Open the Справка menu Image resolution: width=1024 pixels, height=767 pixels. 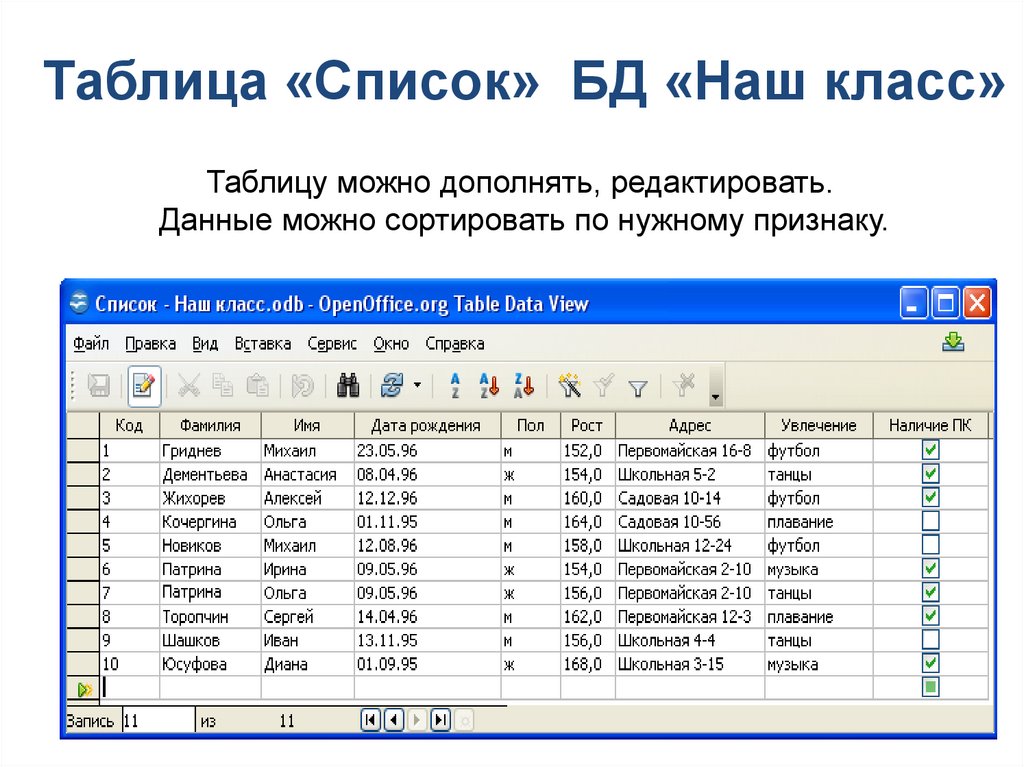455,344
